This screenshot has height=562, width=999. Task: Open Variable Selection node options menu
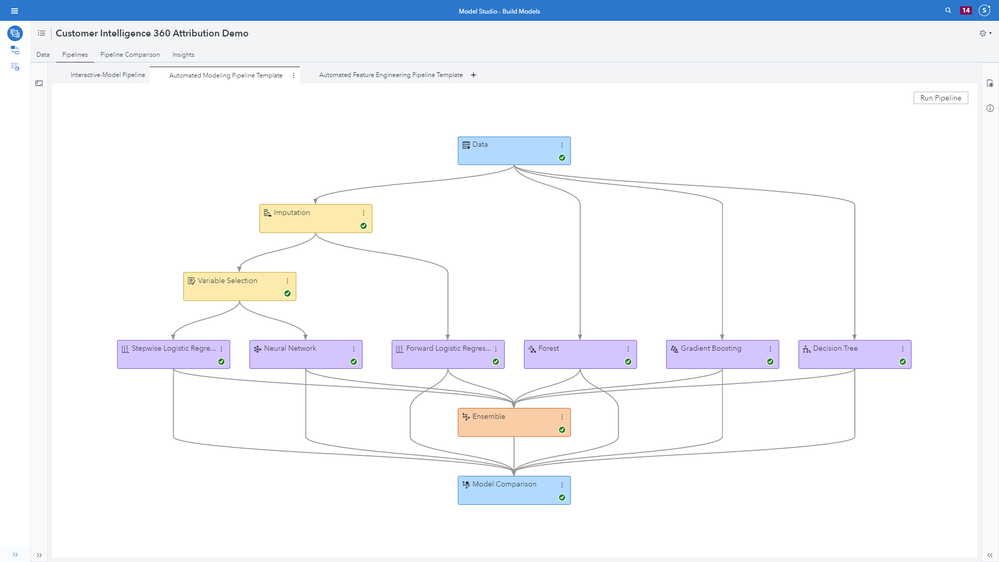click(287, 281)
